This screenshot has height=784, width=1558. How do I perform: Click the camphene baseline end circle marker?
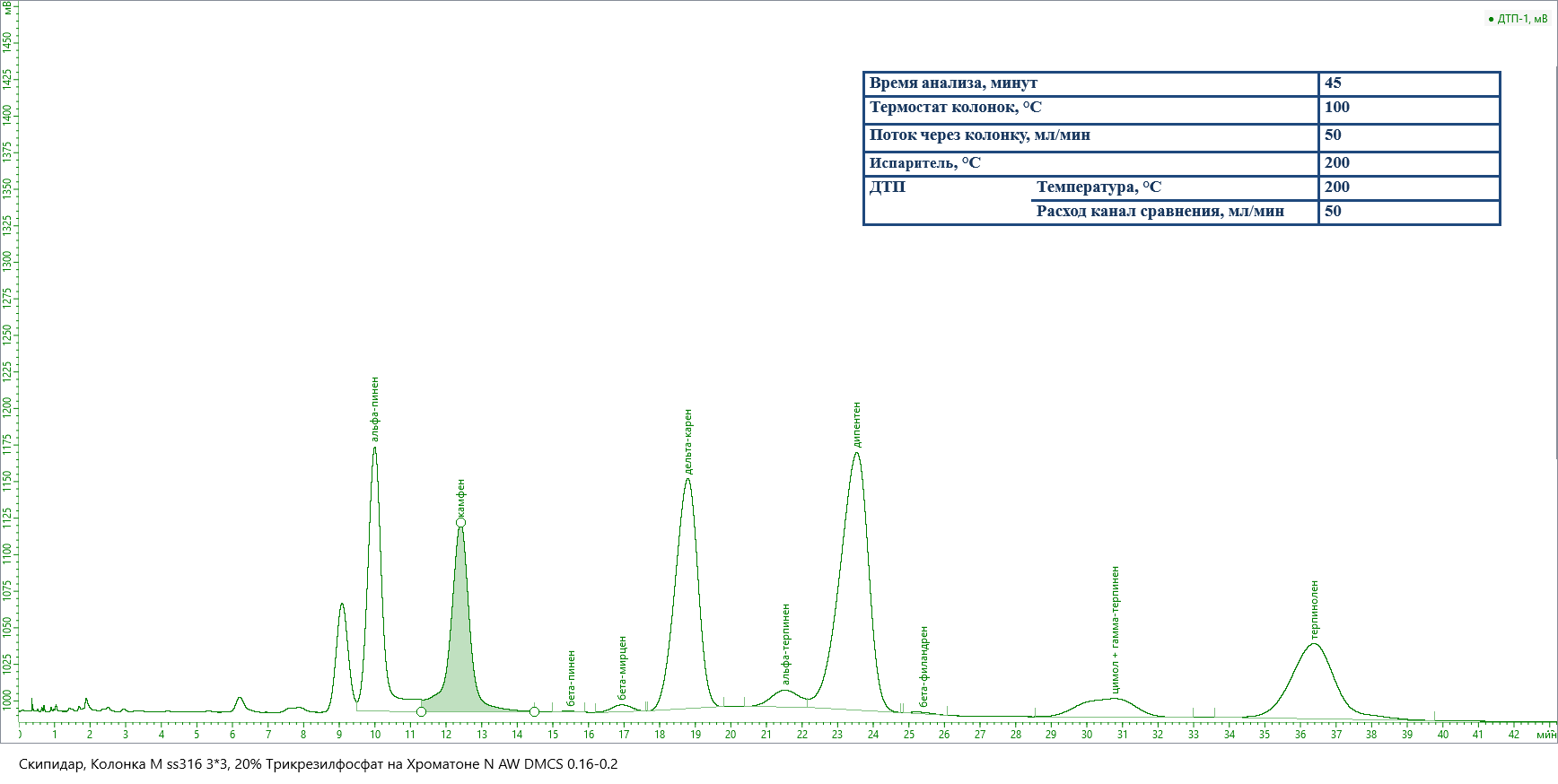tap(534, 711)
